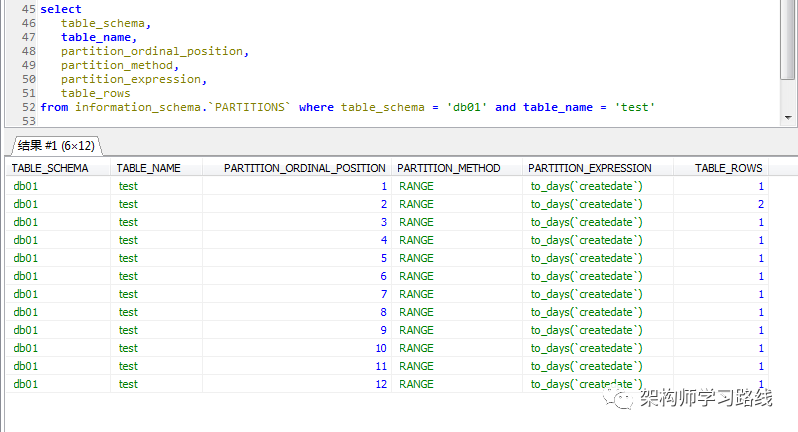The width and height of the screenshot is (798, 432).
Task: Select RANGE cell in row 5
Action: (457, 258)
